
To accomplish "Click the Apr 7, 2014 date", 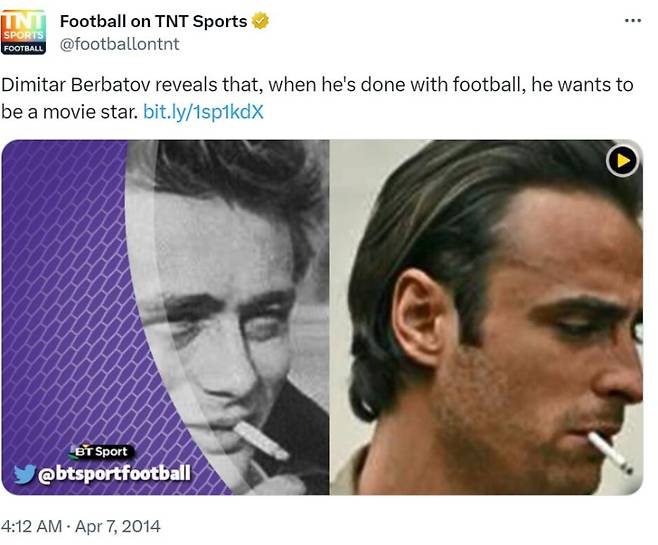I will [119, 526].
